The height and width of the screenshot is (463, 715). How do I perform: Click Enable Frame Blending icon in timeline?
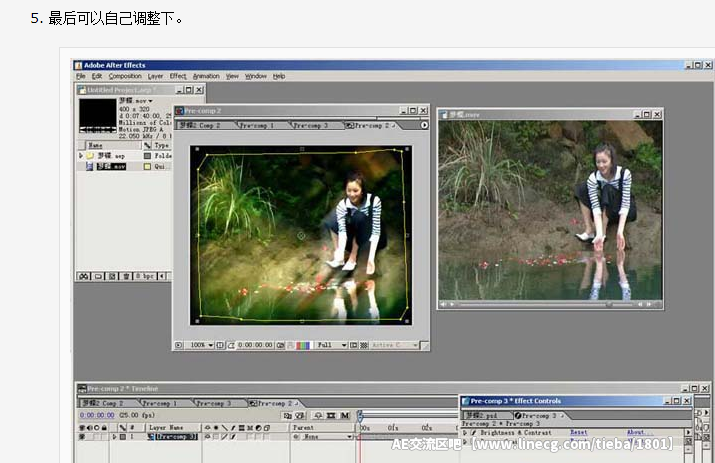[331, 416]
